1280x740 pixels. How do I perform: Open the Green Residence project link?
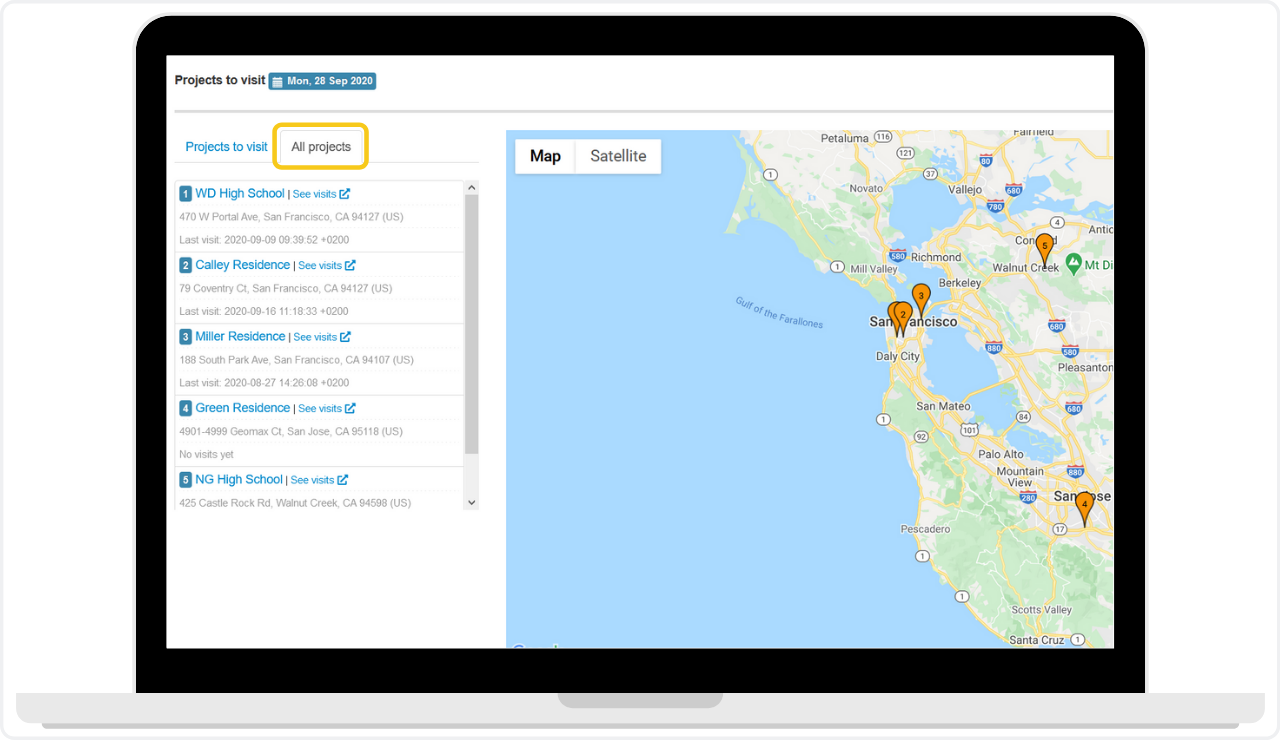tap(242, 408)
